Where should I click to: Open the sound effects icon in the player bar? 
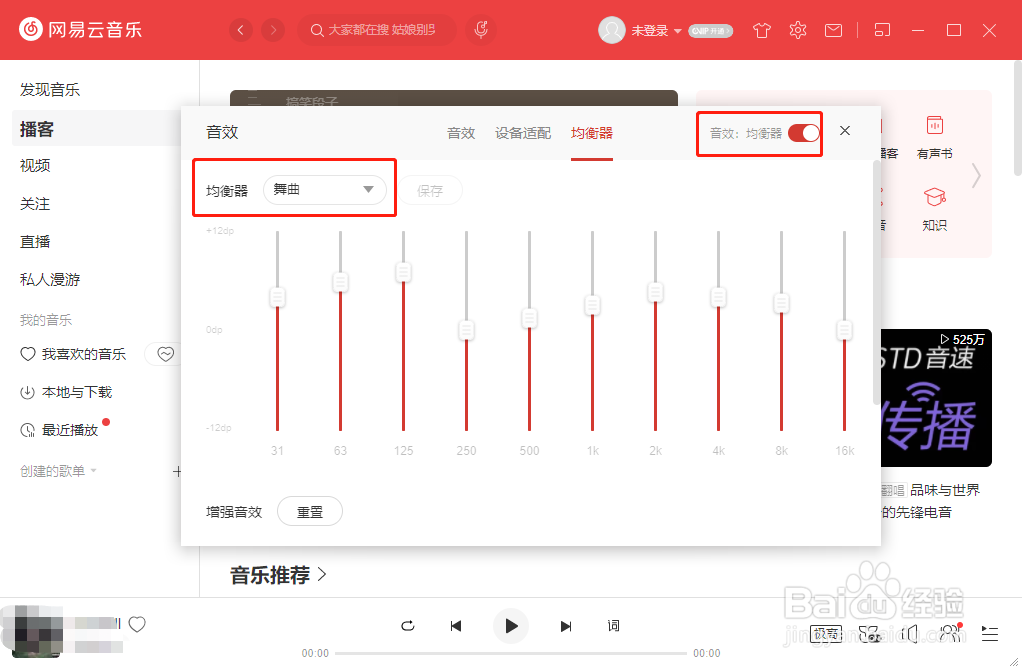(870, 634)
